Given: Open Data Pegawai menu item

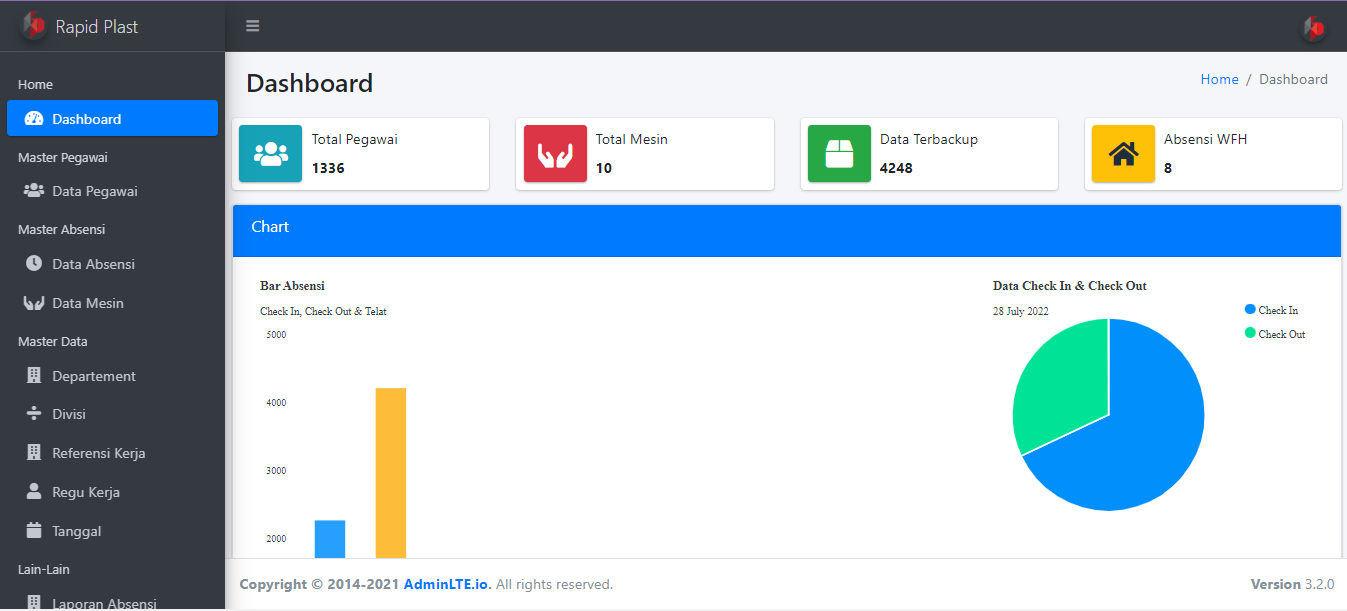Looking at the screenshot, I should tap(95, 191).
